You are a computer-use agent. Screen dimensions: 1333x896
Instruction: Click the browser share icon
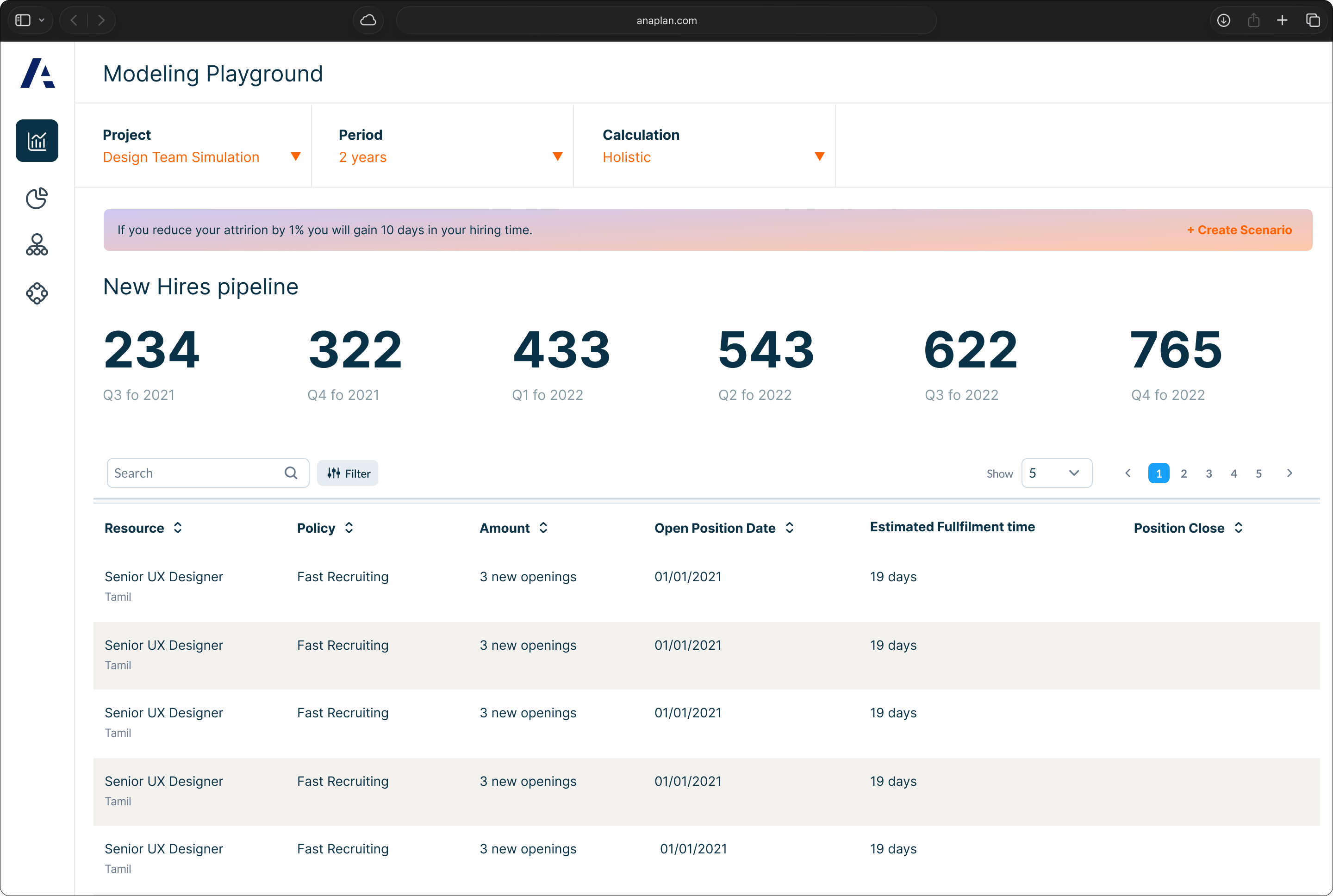pyautogui.click(x=1253, y=20)
